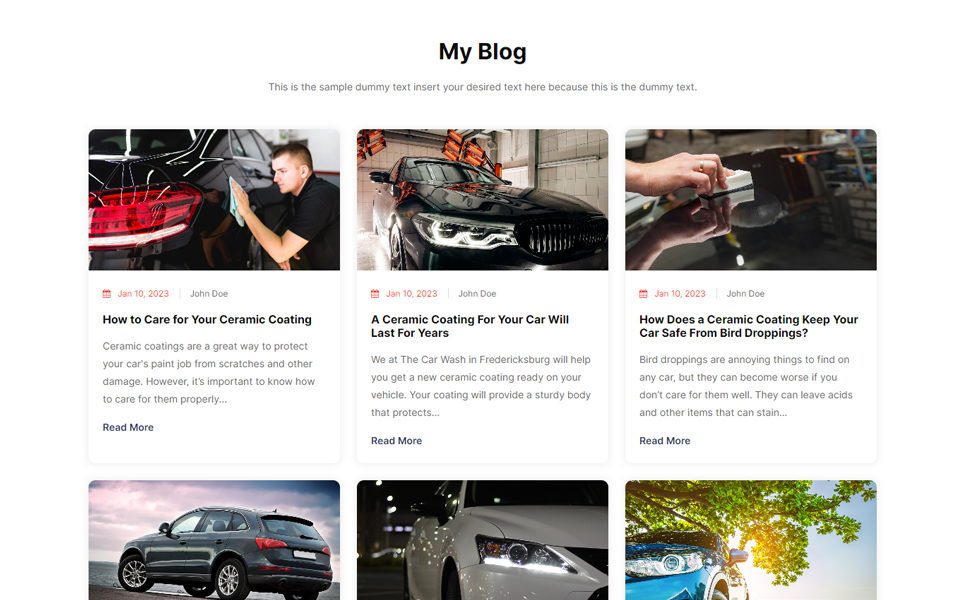Open Read More for Bird Droppings post
Image resolution: width=965 pixels, height=600 pixels.
pos(665,441)
